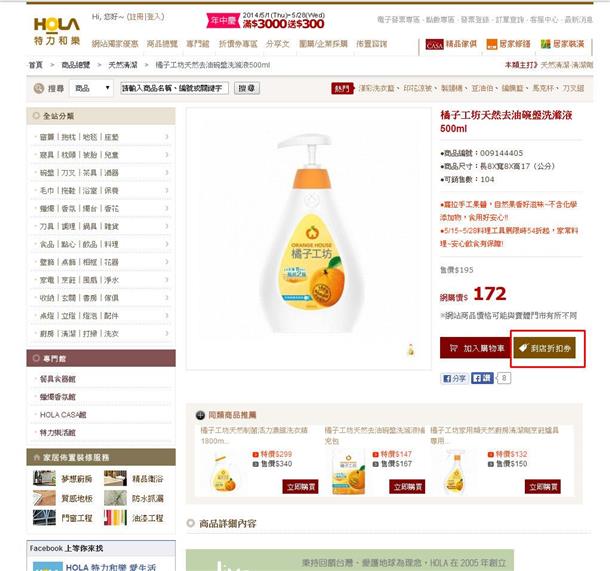
Task: Click the HOLA logo
Action: (x=57, y=31)
